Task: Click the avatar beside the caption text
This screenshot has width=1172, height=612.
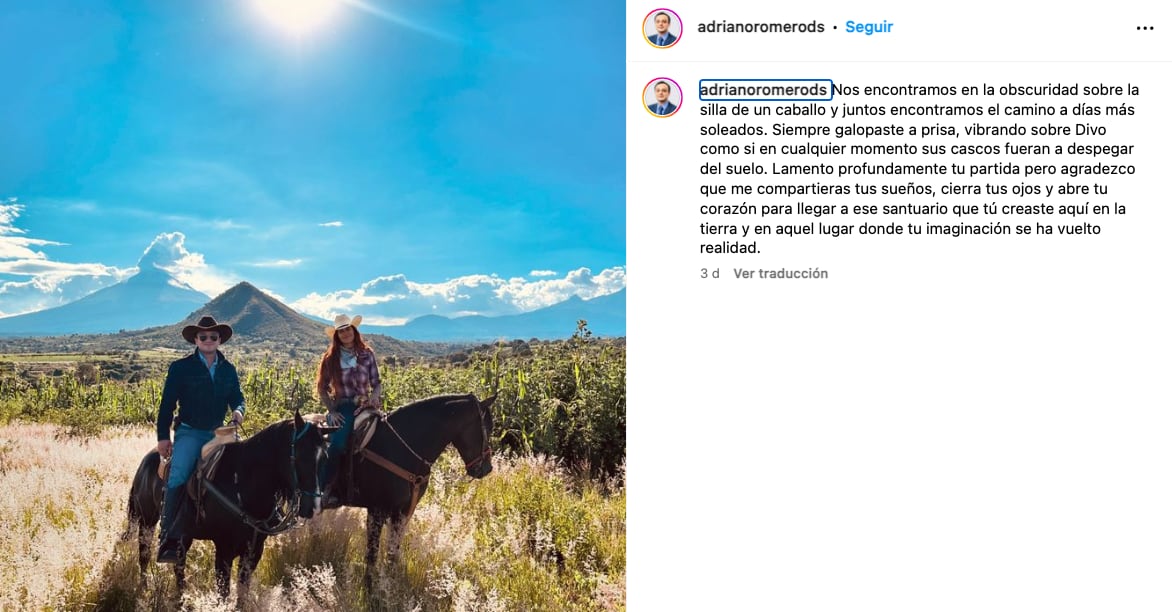Action: point(662,97)
